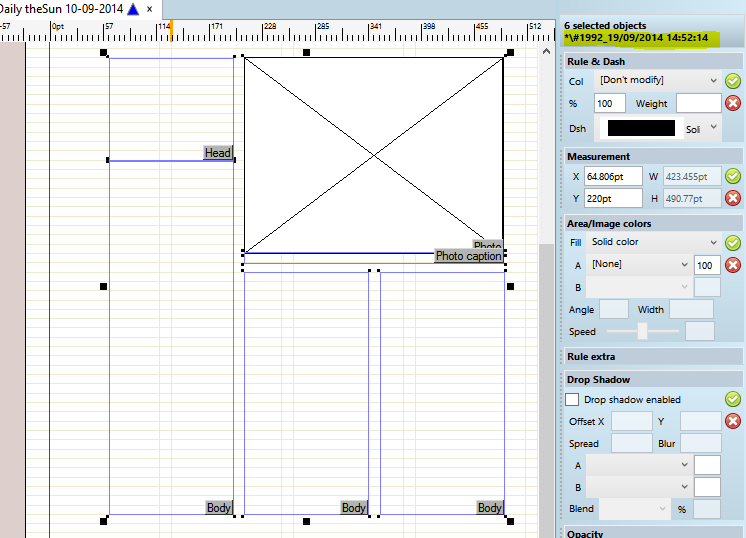
Task: Click the 6 selected objects text
Action: coord(605,26)
